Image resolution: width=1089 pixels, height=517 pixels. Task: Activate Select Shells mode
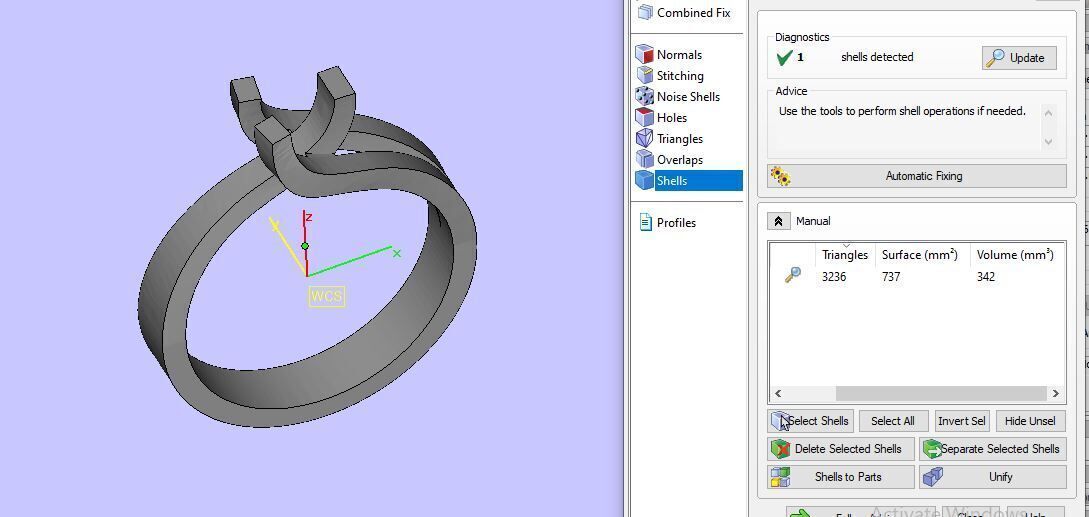point(810,420)
